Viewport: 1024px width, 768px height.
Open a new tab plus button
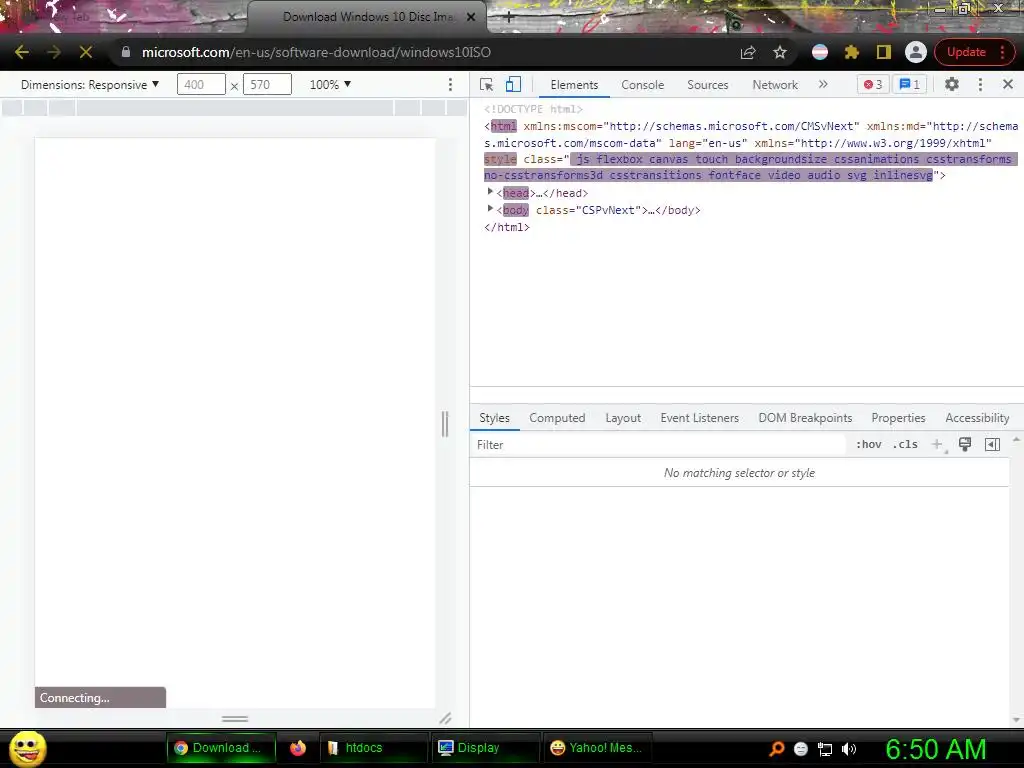pos(509,18)
